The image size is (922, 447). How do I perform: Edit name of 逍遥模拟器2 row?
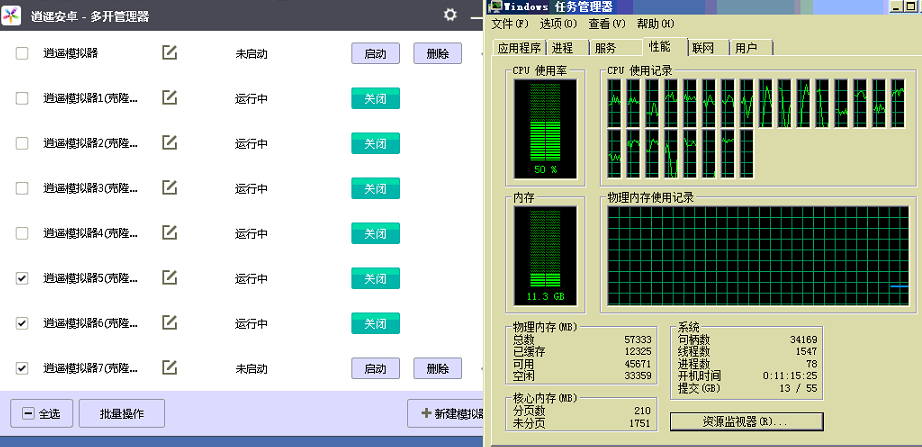coord(169,143)
